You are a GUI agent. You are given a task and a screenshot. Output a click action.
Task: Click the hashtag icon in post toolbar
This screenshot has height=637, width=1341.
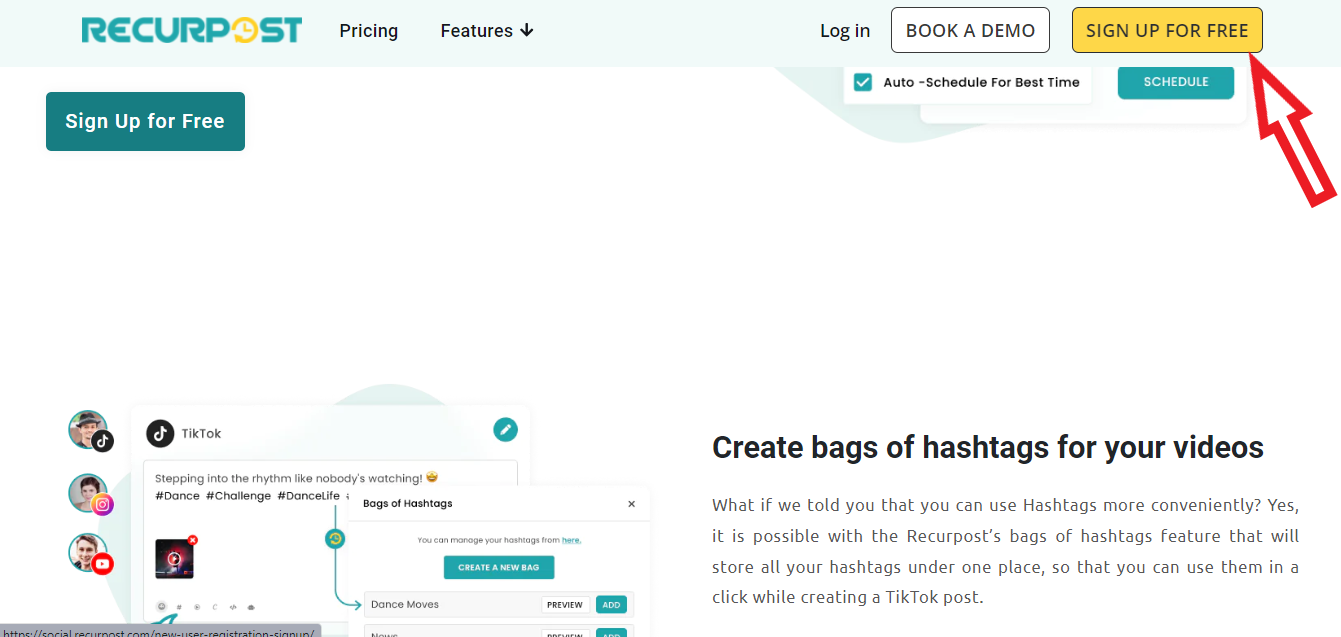tap(179, 607)
